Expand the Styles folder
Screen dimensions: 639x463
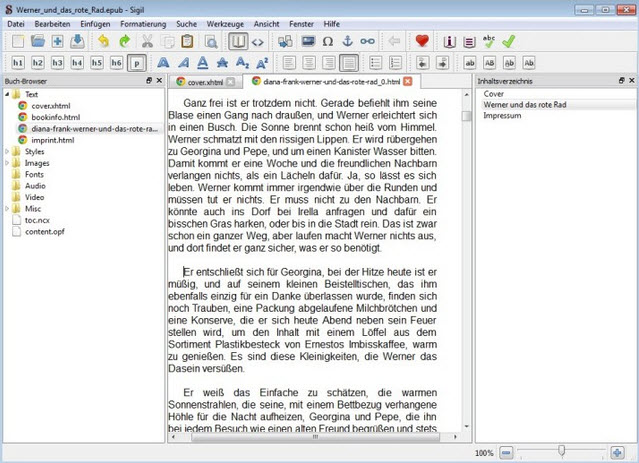click(7, 151)
